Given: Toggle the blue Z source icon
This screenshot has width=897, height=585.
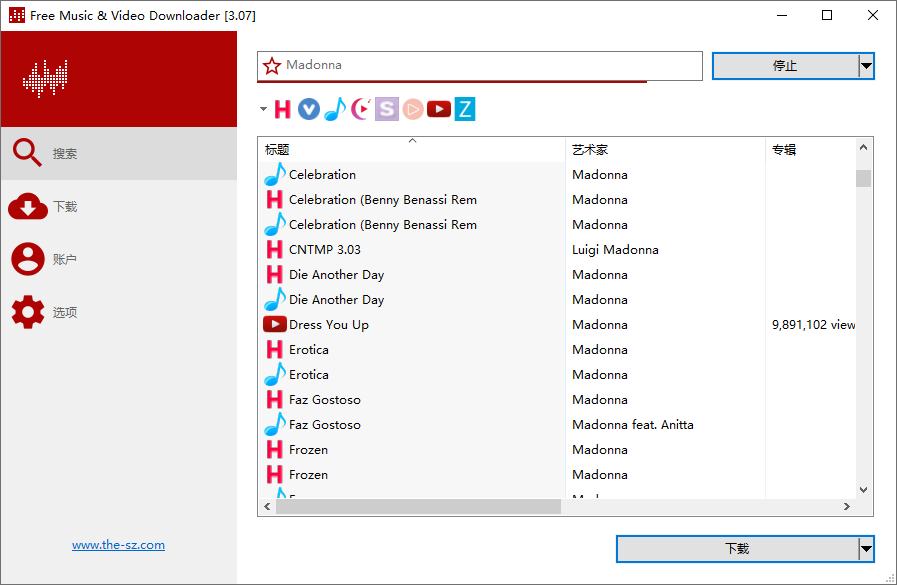Looking at the screenshot, I should [x=465, y=109].
